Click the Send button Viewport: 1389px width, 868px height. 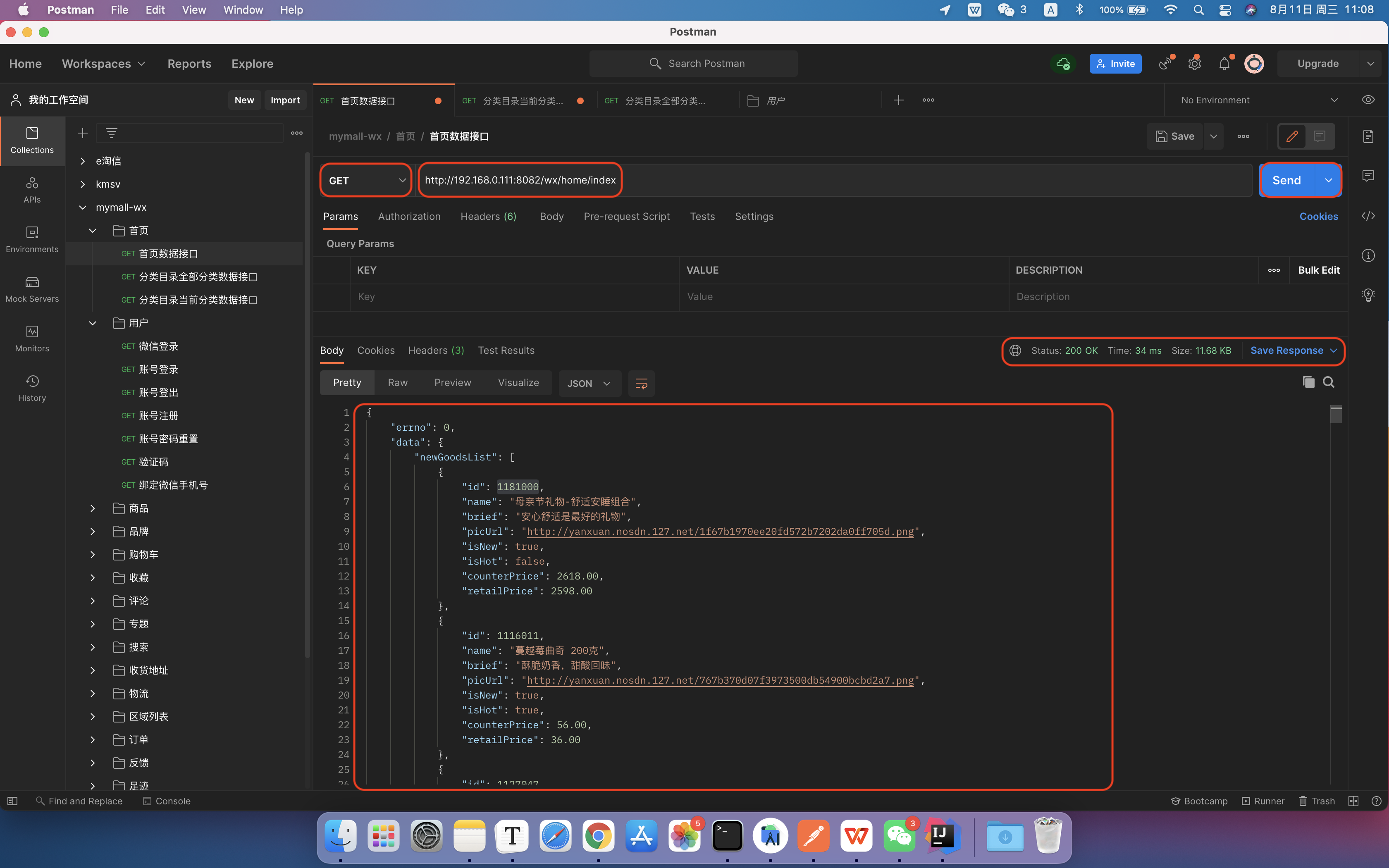[x=1286, y=180]
